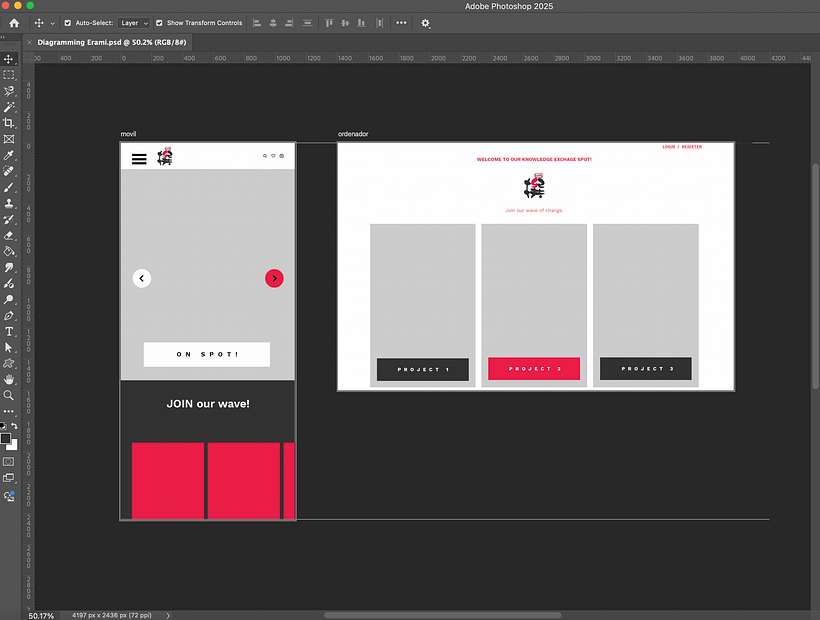Choose the Brush tool
This screenshot has height=620, width=820.
[9, 187]
